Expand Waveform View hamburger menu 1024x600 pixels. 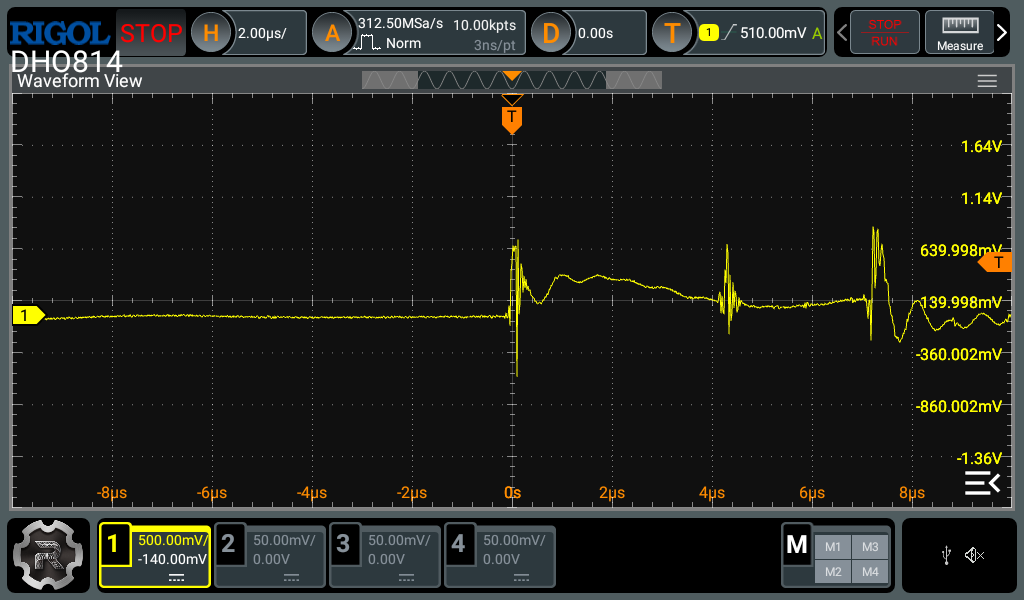987,81
